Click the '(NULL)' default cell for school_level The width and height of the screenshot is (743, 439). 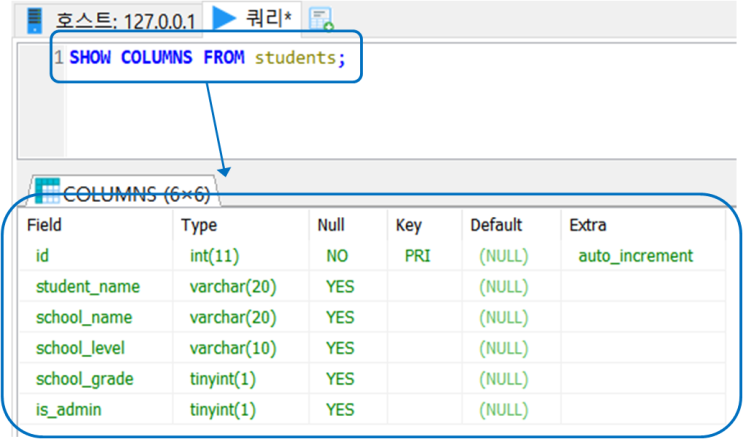pos(512,348)
